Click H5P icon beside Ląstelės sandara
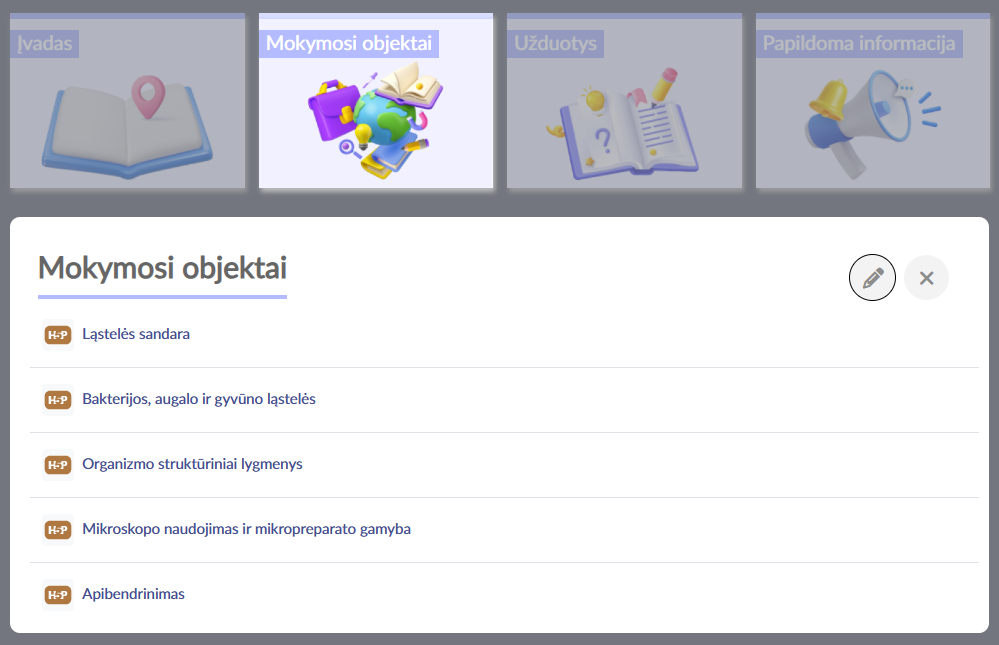Viewport: 999px width, 645px height. (58, 335)
